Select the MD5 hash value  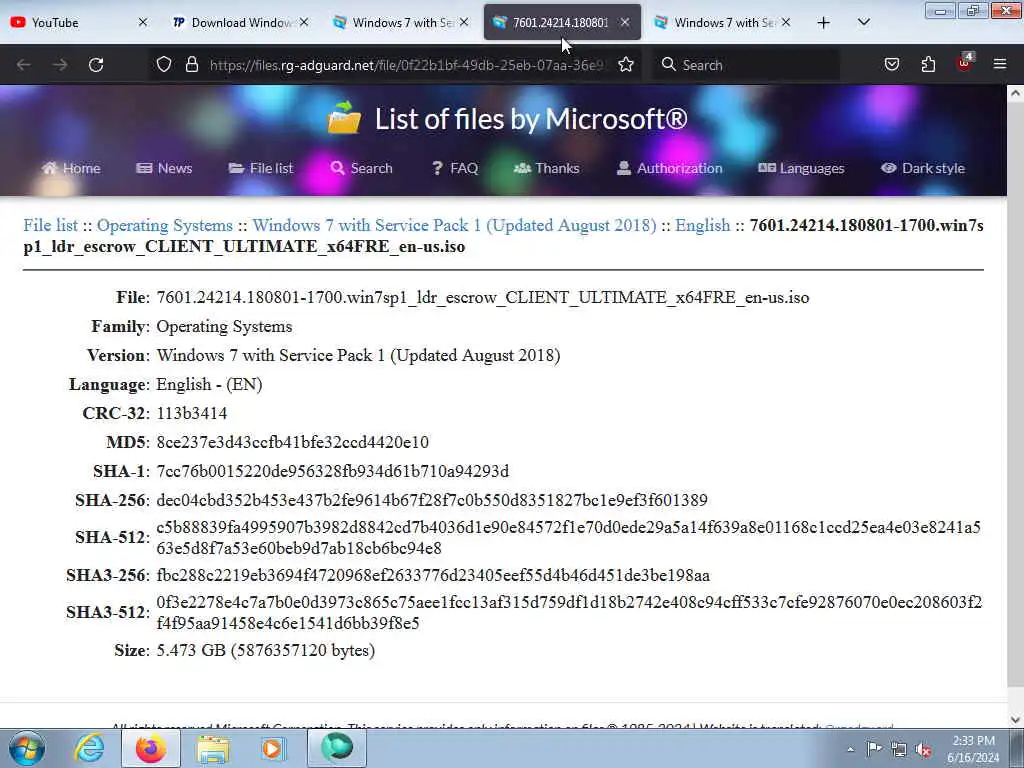293,442
